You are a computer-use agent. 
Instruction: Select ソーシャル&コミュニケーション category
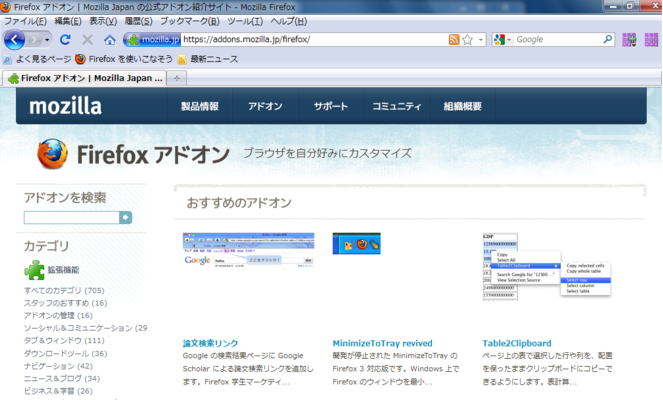(x=85, y=328)
